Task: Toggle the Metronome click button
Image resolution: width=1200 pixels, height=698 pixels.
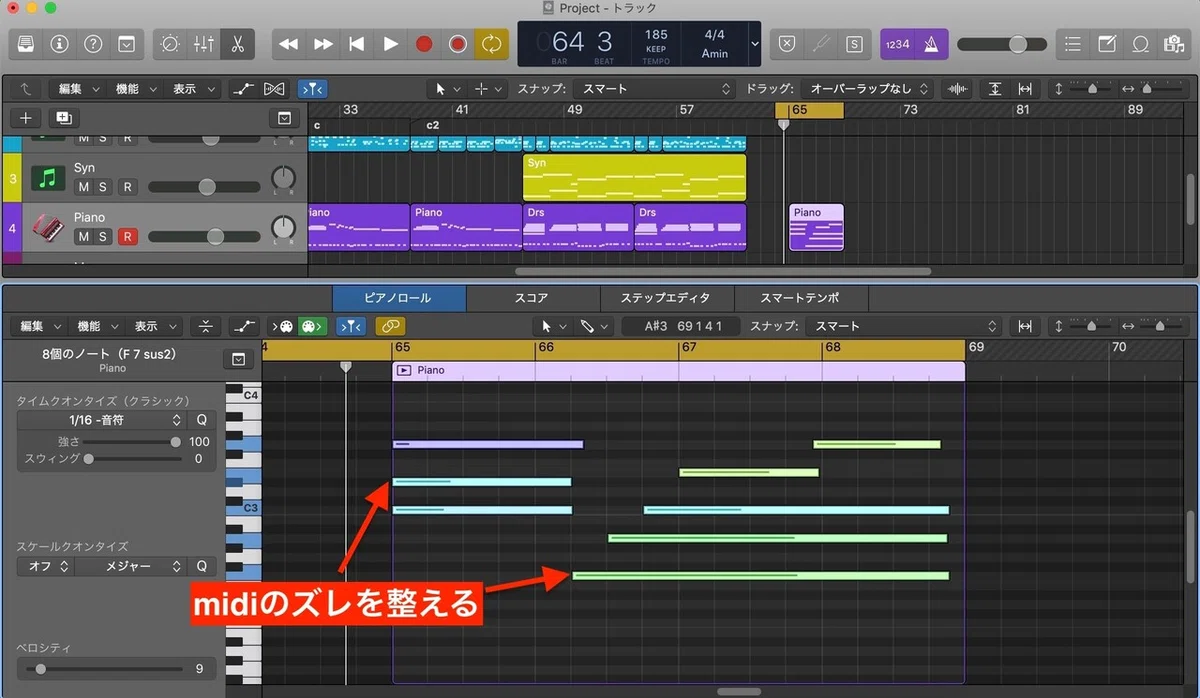Action: tap(932, 44)
